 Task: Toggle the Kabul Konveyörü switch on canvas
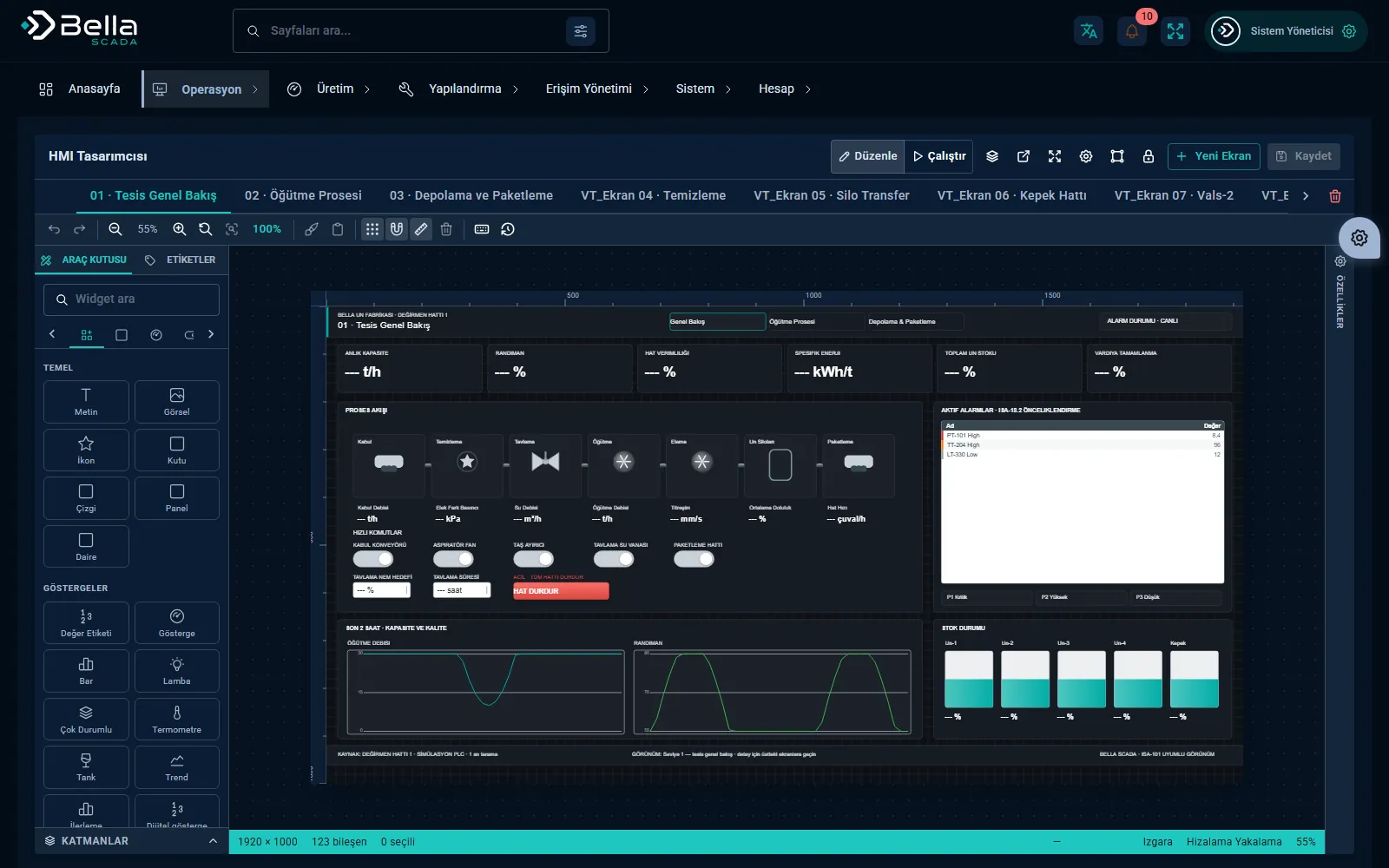click(x=373, y=559)
